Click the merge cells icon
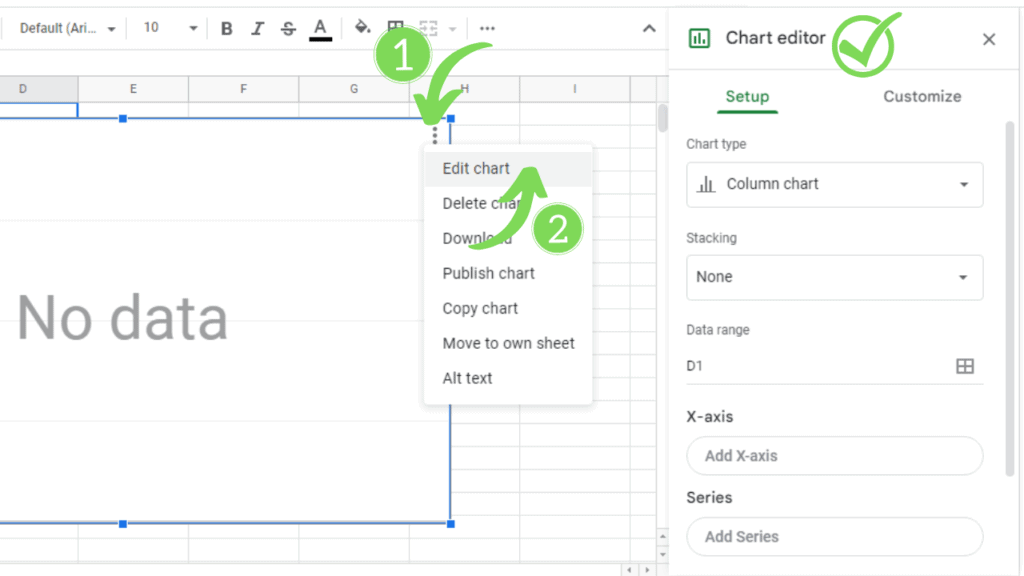This screenshot has height=576, width=1024. pos(430,28)
